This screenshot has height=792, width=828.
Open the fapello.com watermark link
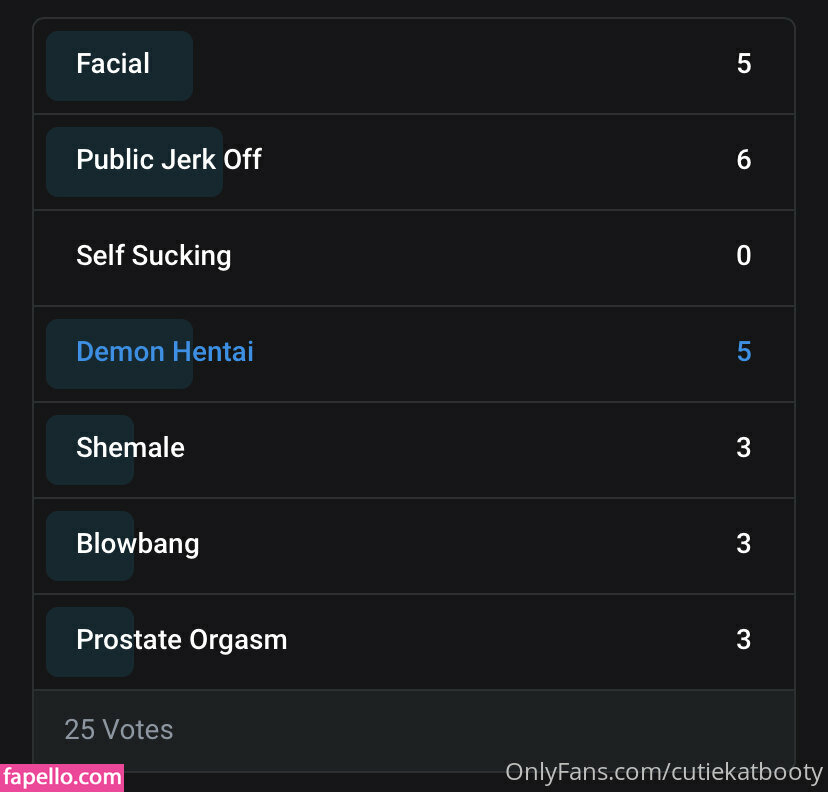(62, 777)
